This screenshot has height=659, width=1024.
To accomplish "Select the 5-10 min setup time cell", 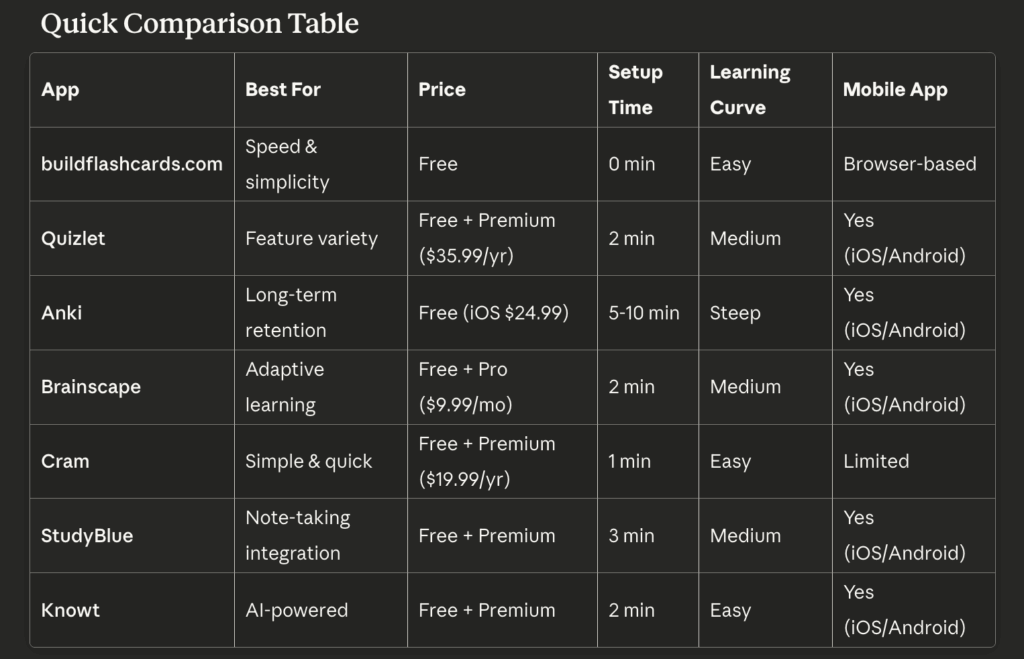I will click(644, 313).
